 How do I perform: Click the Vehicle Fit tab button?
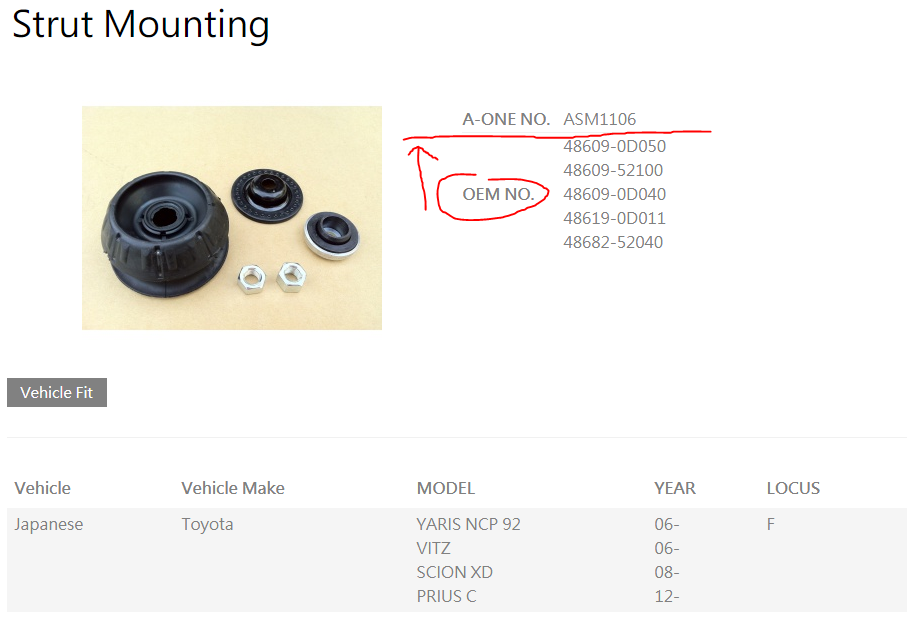point(57,393)
